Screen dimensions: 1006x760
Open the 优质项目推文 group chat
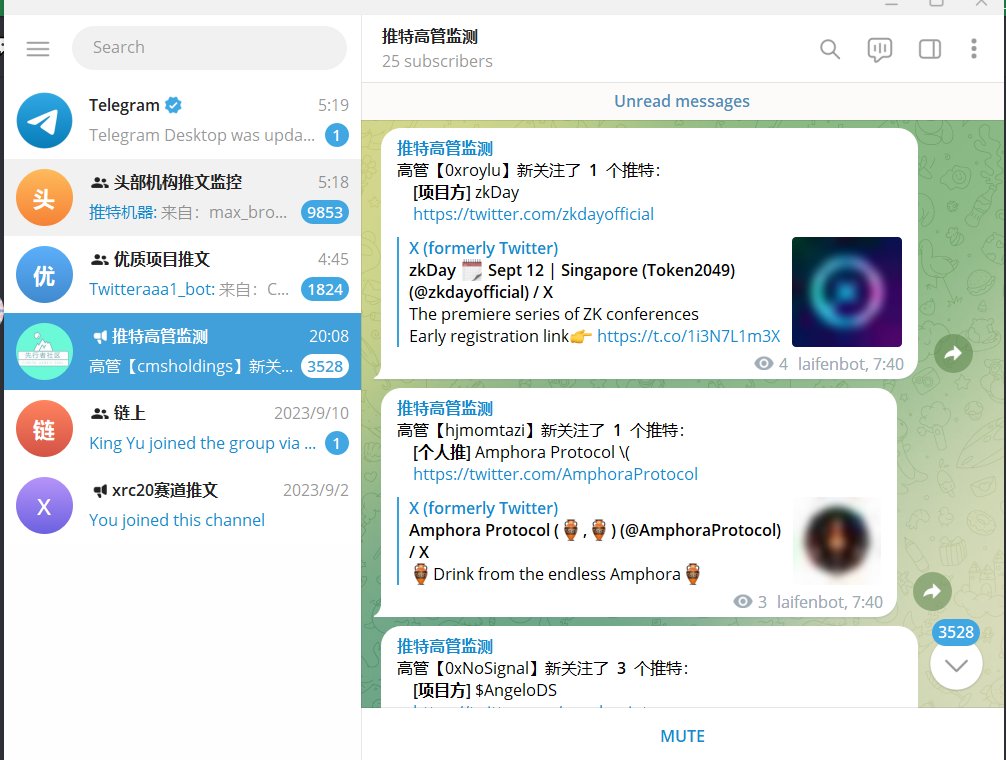tap(183, 274)
